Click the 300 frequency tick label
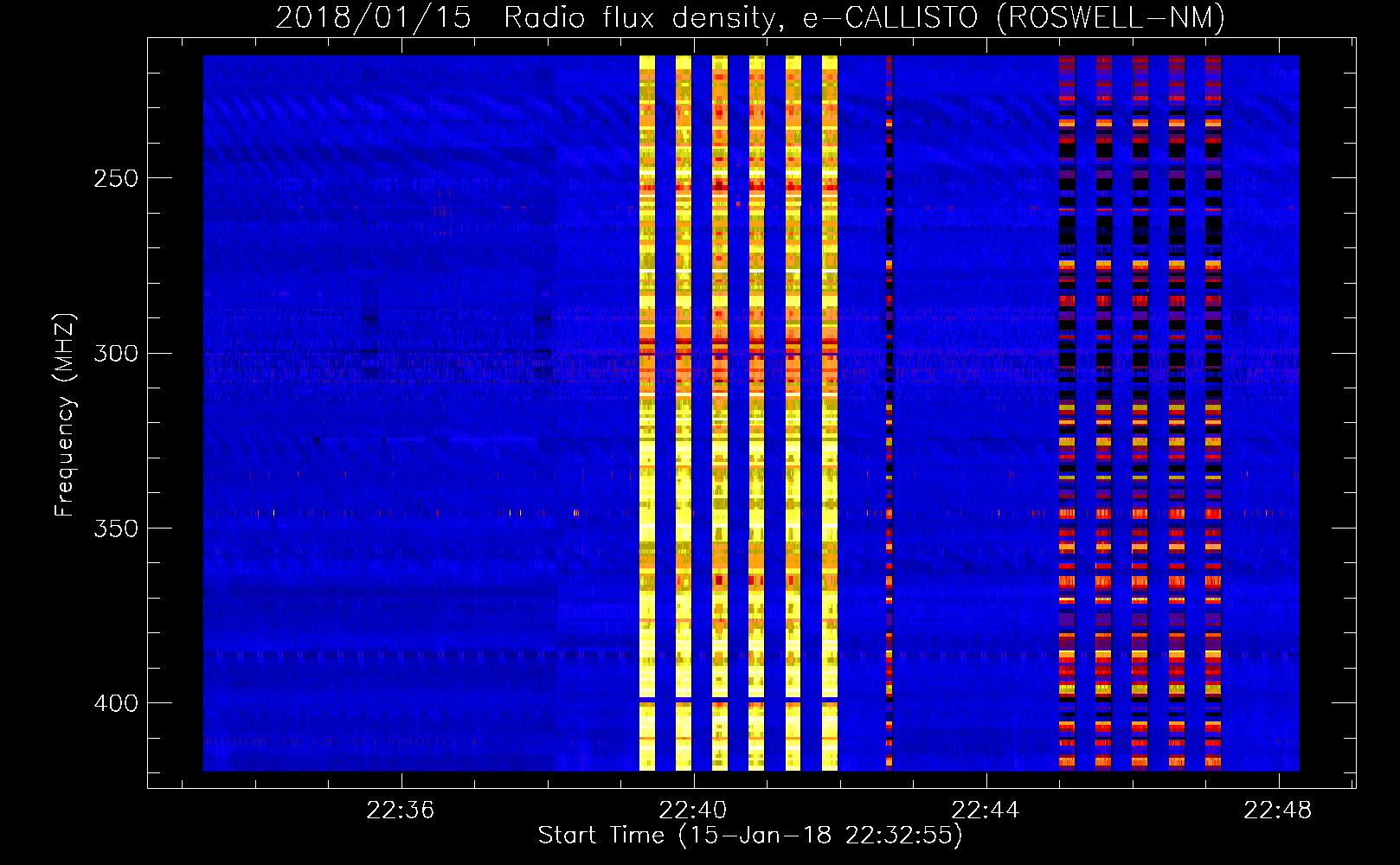The width and height of the screenshot is (1400, 865). [x=116, y=353]
